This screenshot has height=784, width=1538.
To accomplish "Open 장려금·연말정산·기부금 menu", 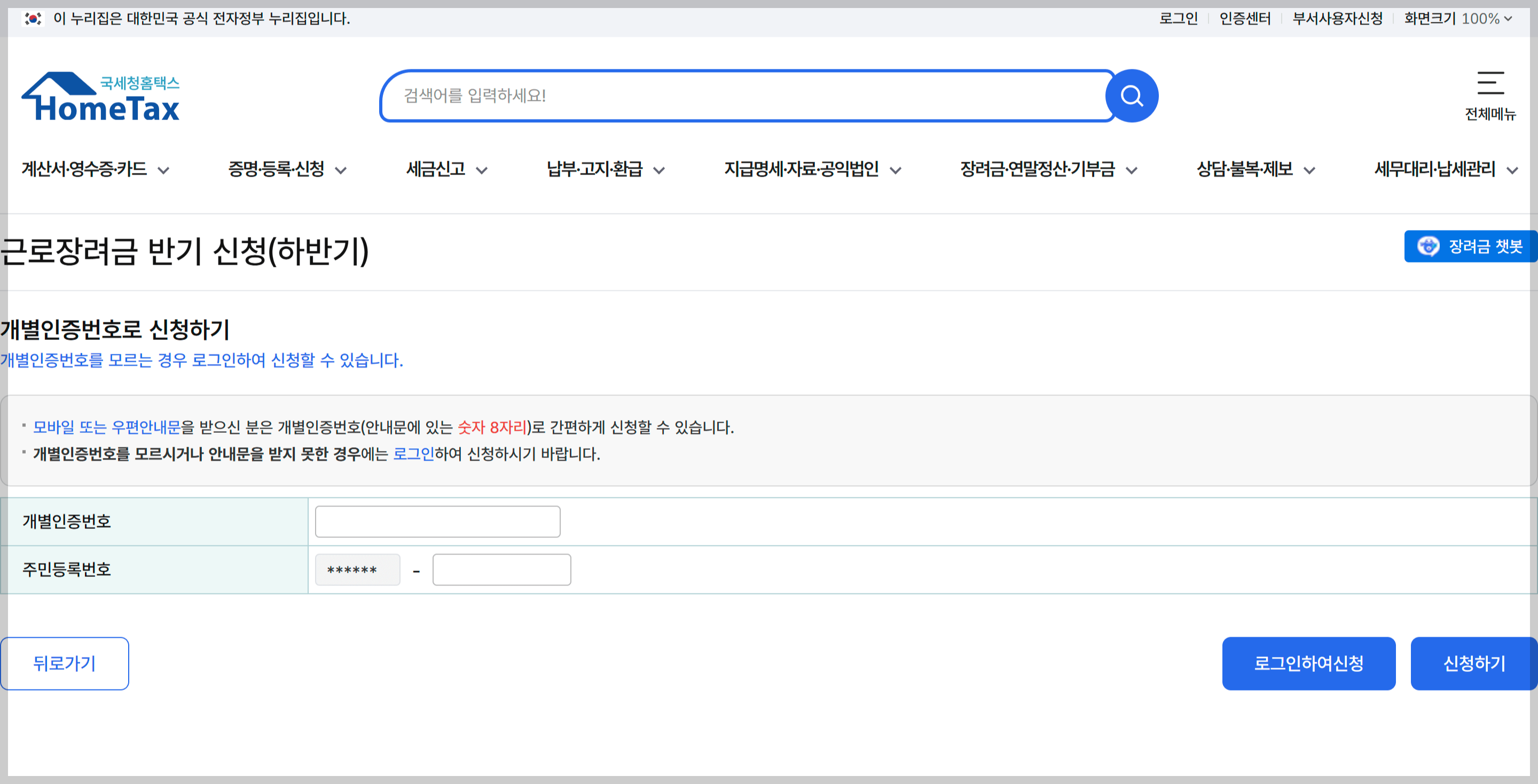I will (x=1038, y=170).
